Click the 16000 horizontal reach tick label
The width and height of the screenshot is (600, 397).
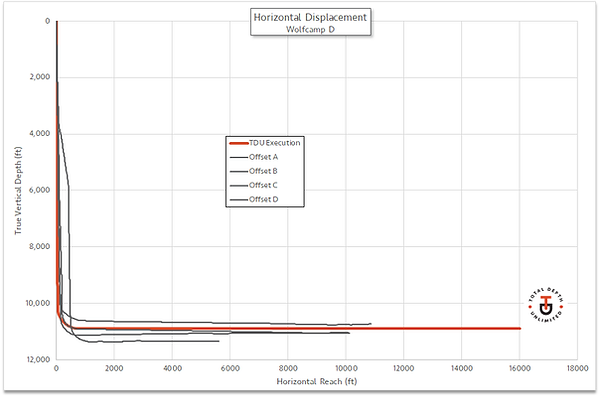[520, 368]
